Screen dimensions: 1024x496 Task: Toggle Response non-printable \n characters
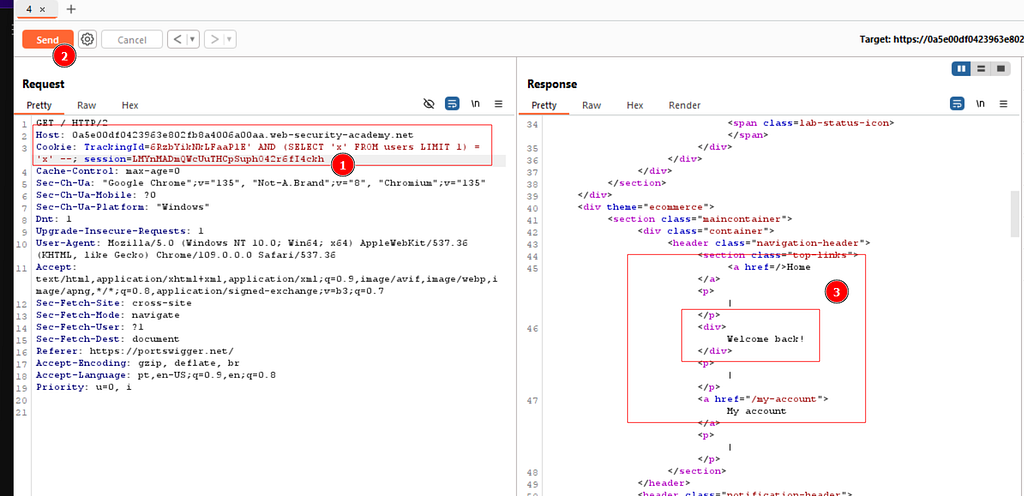point(981,103)
